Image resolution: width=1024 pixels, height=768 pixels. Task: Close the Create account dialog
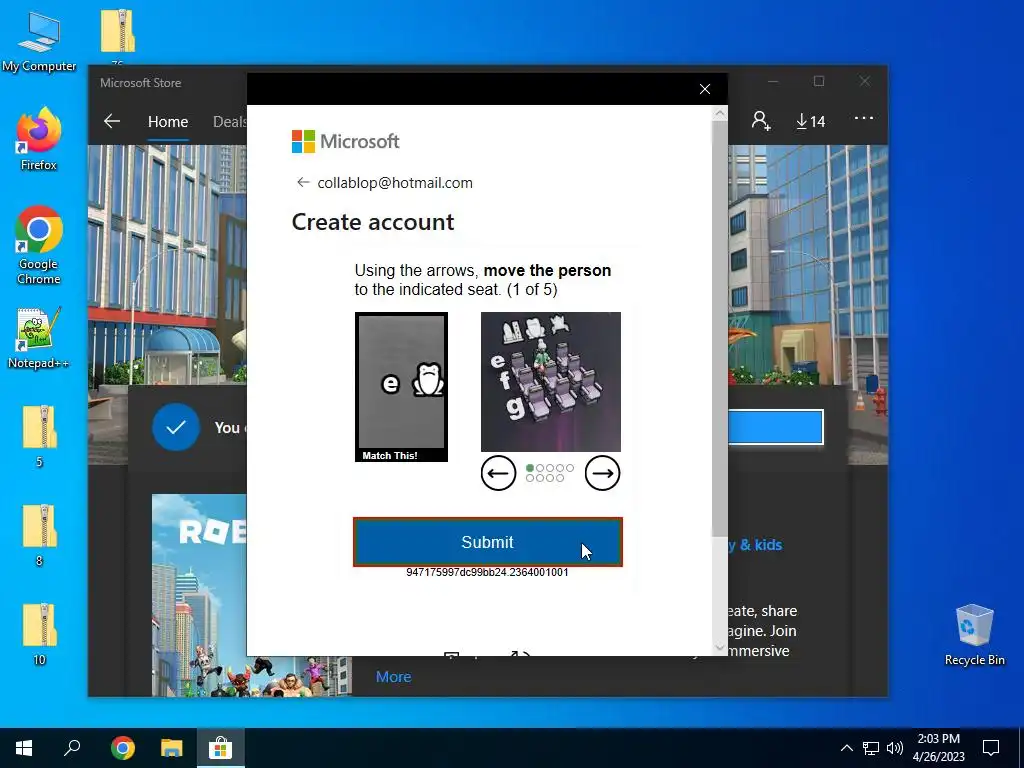[x=705, y=89]
